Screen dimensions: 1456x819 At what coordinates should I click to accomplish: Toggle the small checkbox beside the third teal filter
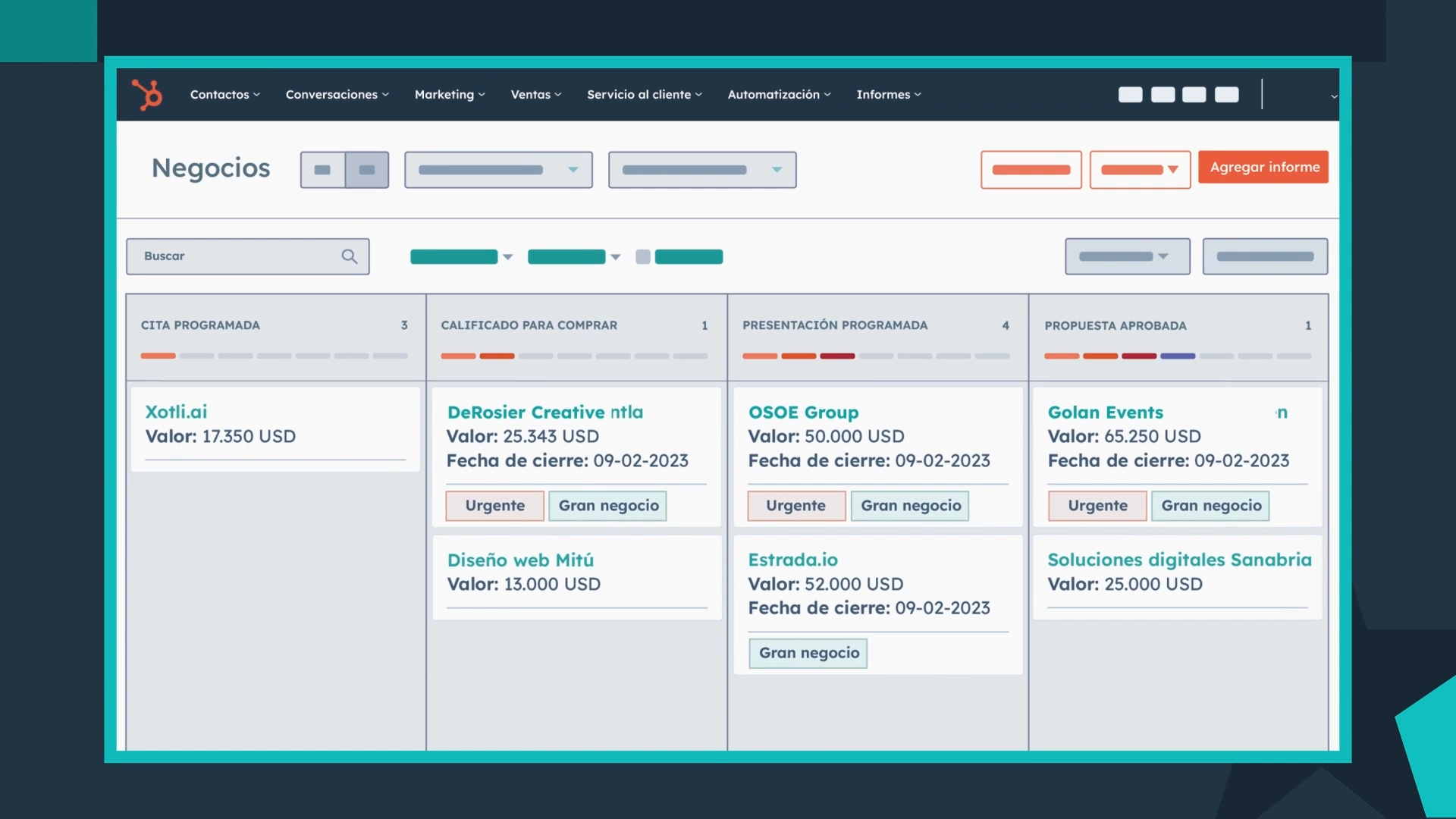(643, 257)
